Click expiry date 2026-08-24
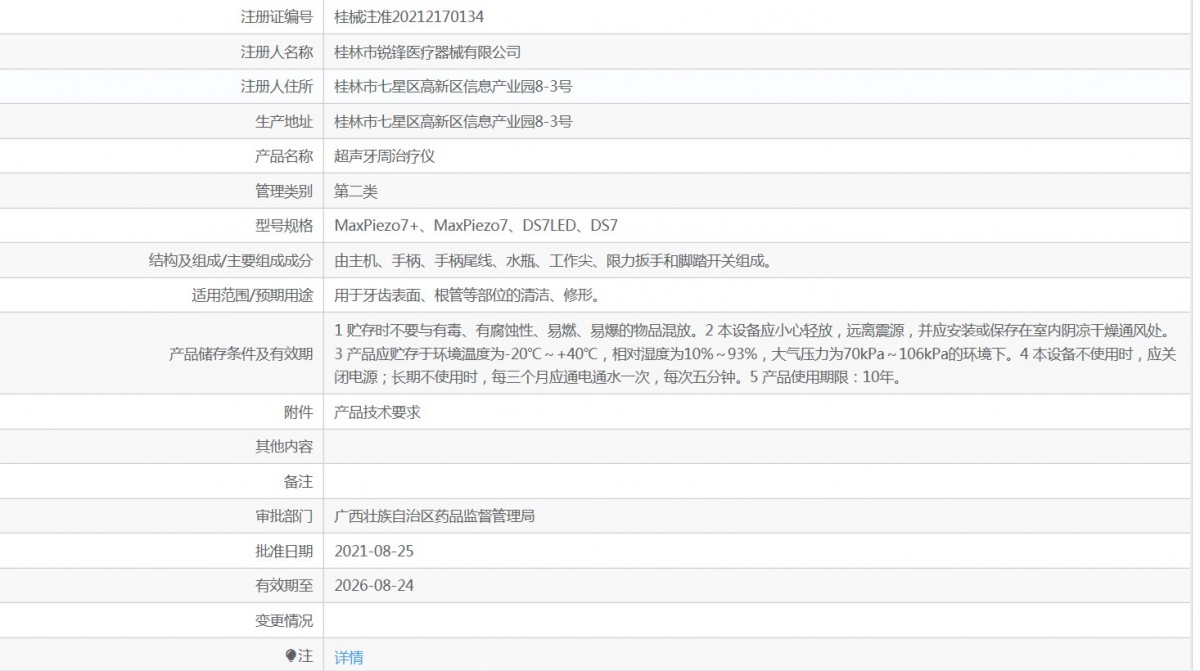Image resolution: width=1200 pixels, height=671 pixels. 374,586
